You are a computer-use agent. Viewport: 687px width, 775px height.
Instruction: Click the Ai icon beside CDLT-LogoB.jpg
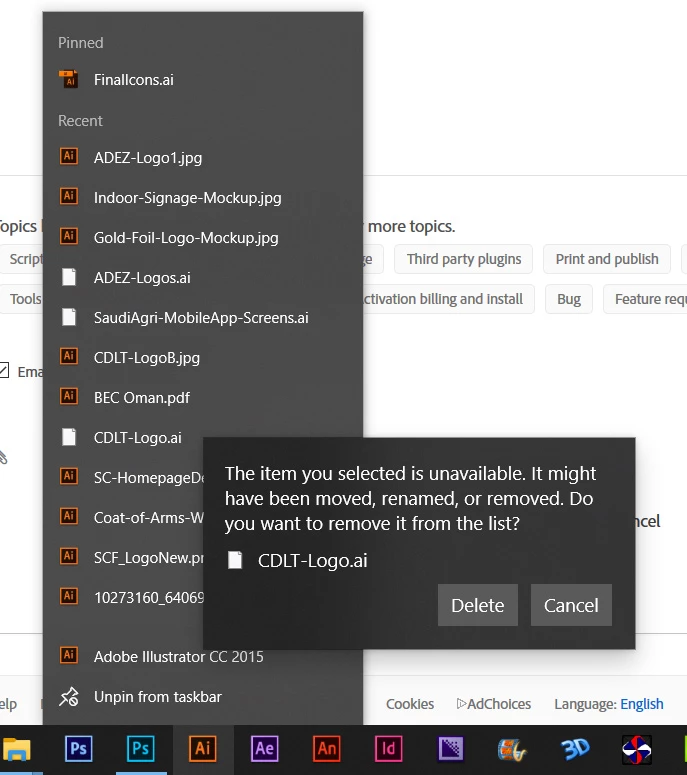(69, 356)
